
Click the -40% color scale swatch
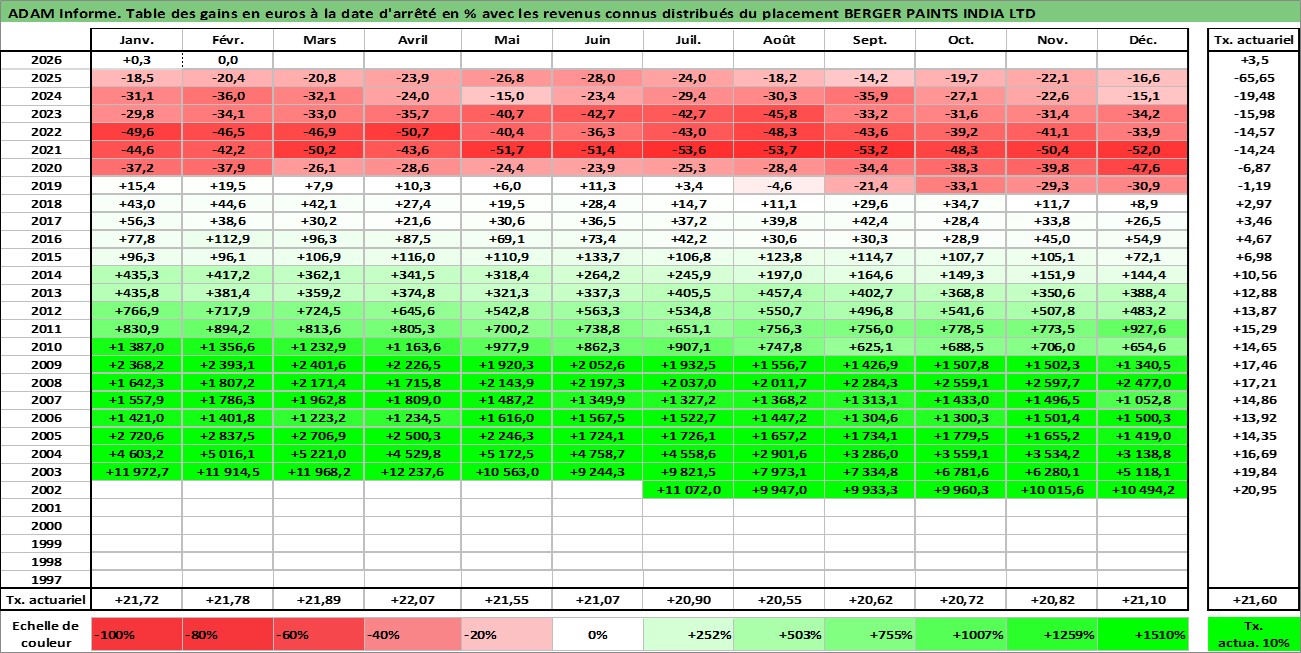[412, 634]
